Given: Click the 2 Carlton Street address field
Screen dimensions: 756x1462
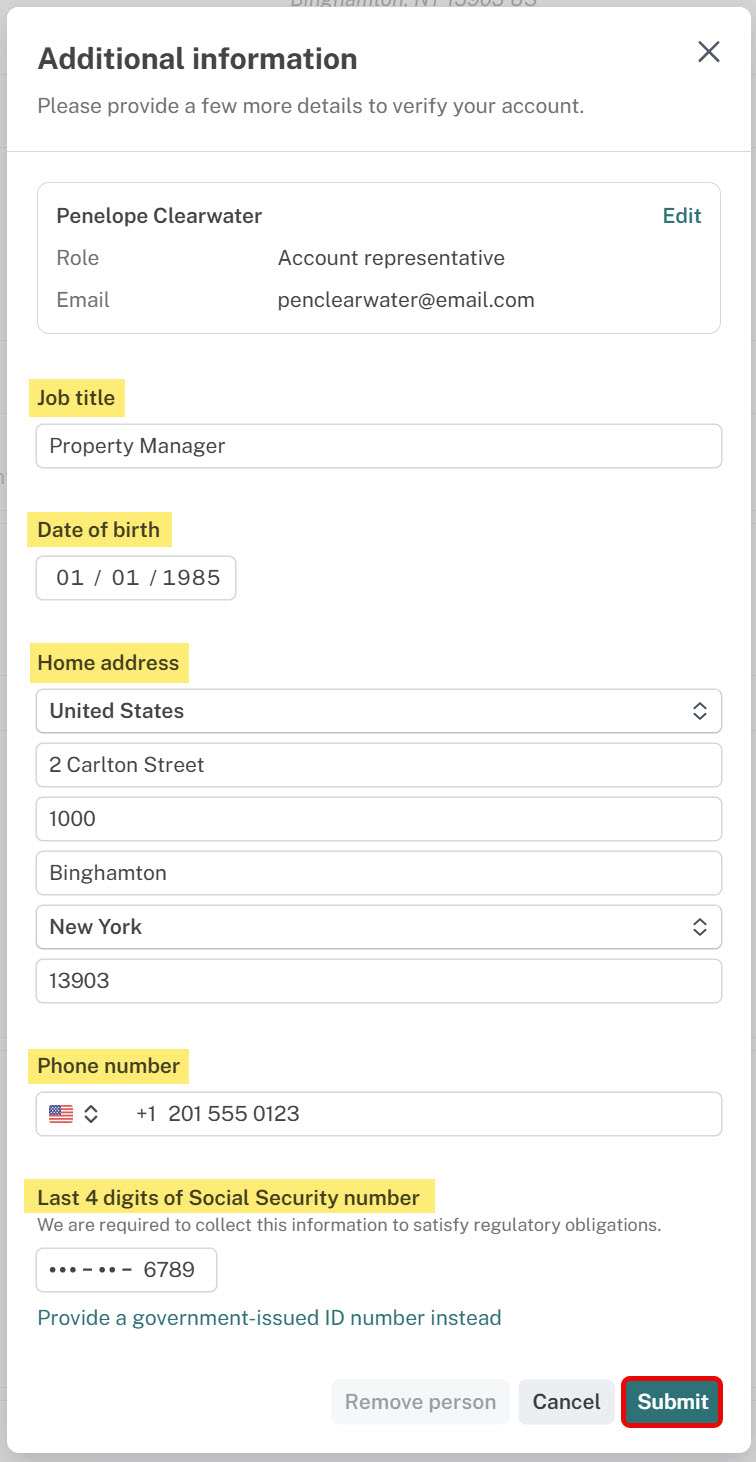Looking at the screenshot, I should point(379,765).
